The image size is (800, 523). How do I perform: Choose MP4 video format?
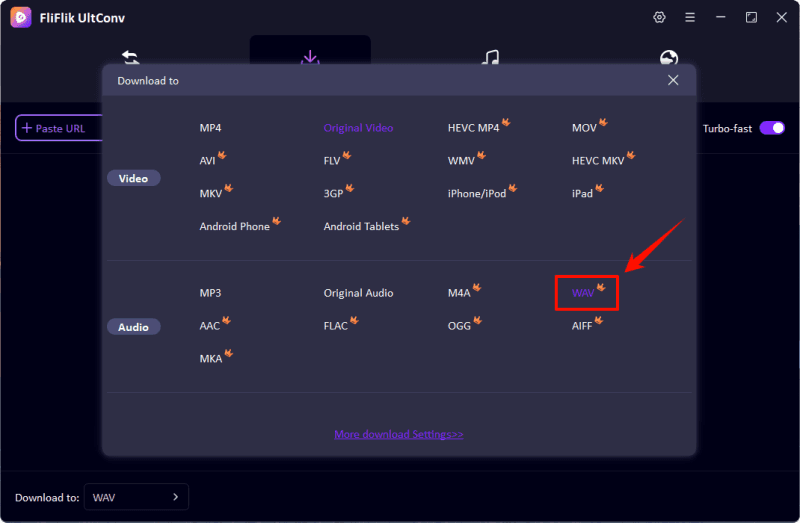210,128
